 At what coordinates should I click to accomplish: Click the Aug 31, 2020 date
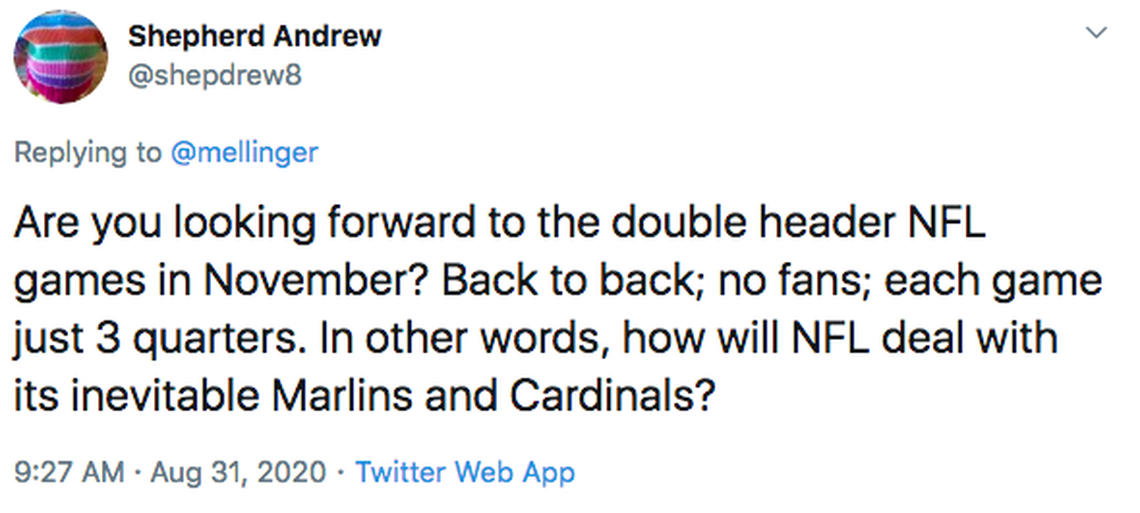pyautogui.click(x=238, y=471)
